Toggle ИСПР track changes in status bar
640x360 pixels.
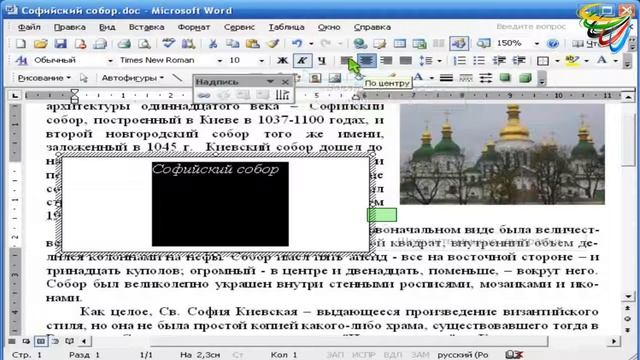click(364, 355)
